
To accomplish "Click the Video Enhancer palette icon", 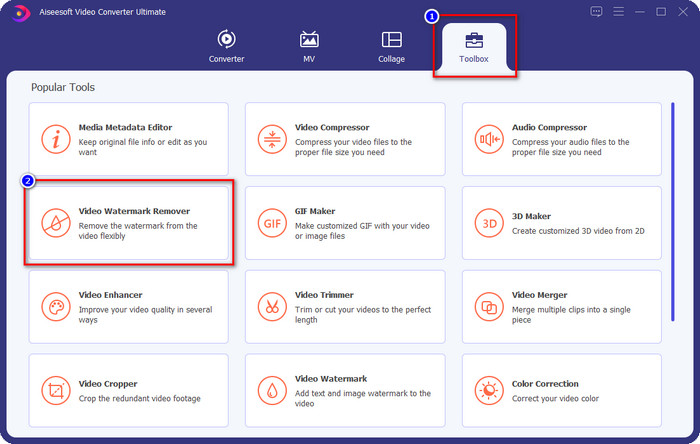I will [x=54, y=306].
